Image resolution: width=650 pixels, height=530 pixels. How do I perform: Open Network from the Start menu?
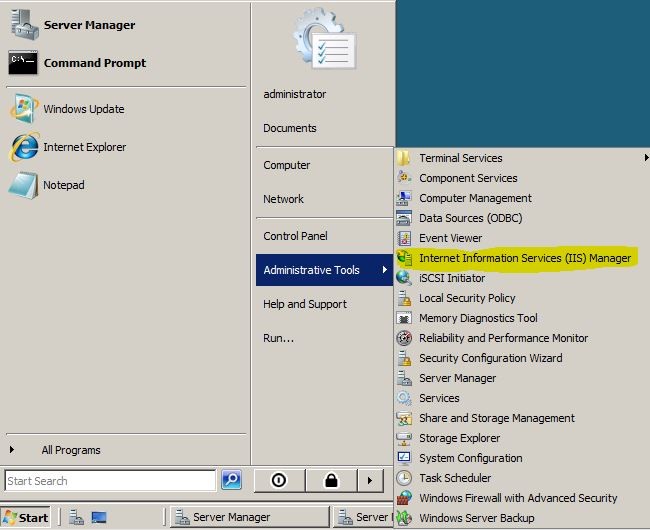coord(283,199)
